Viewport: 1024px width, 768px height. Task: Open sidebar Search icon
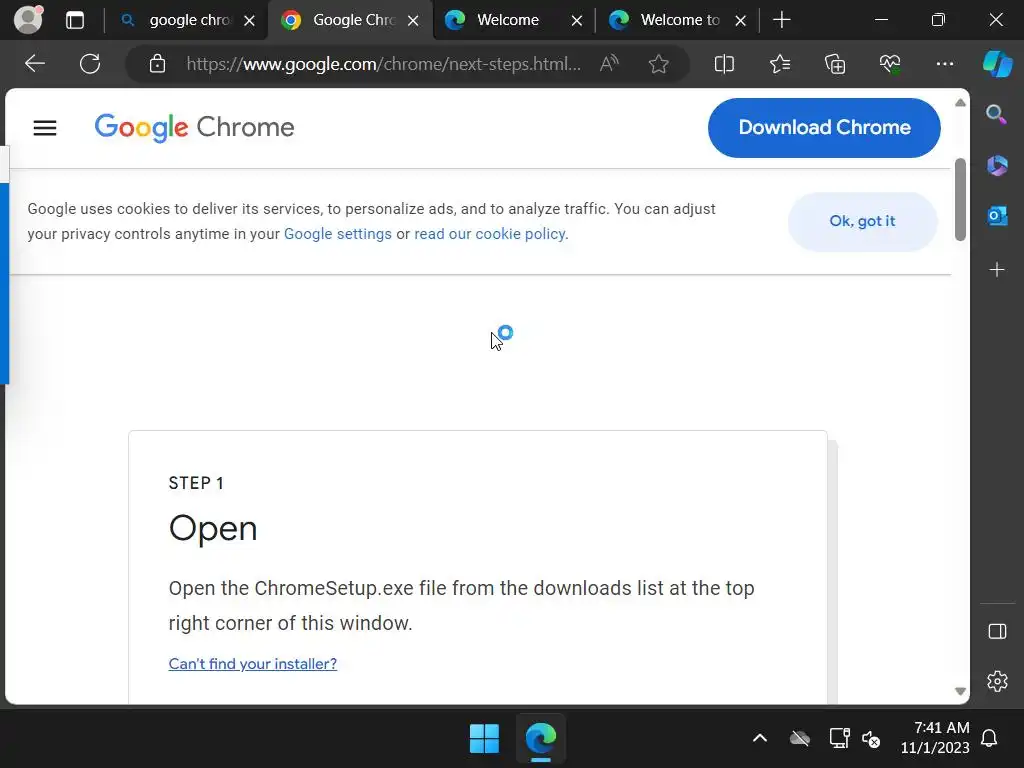click(x=997, y=114)
